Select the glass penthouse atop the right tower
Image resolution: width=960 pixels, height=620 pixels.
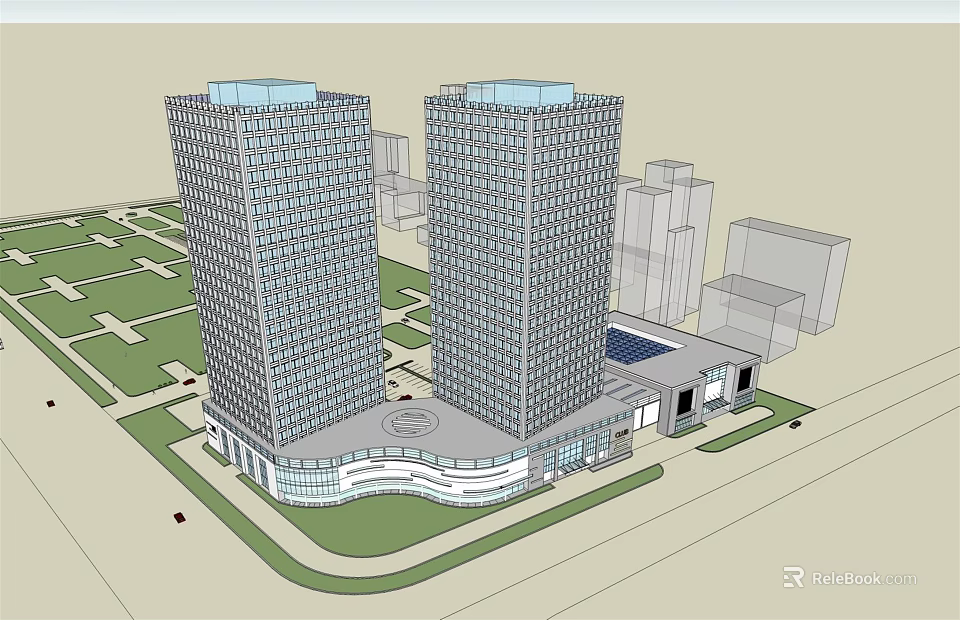point(520,92)
